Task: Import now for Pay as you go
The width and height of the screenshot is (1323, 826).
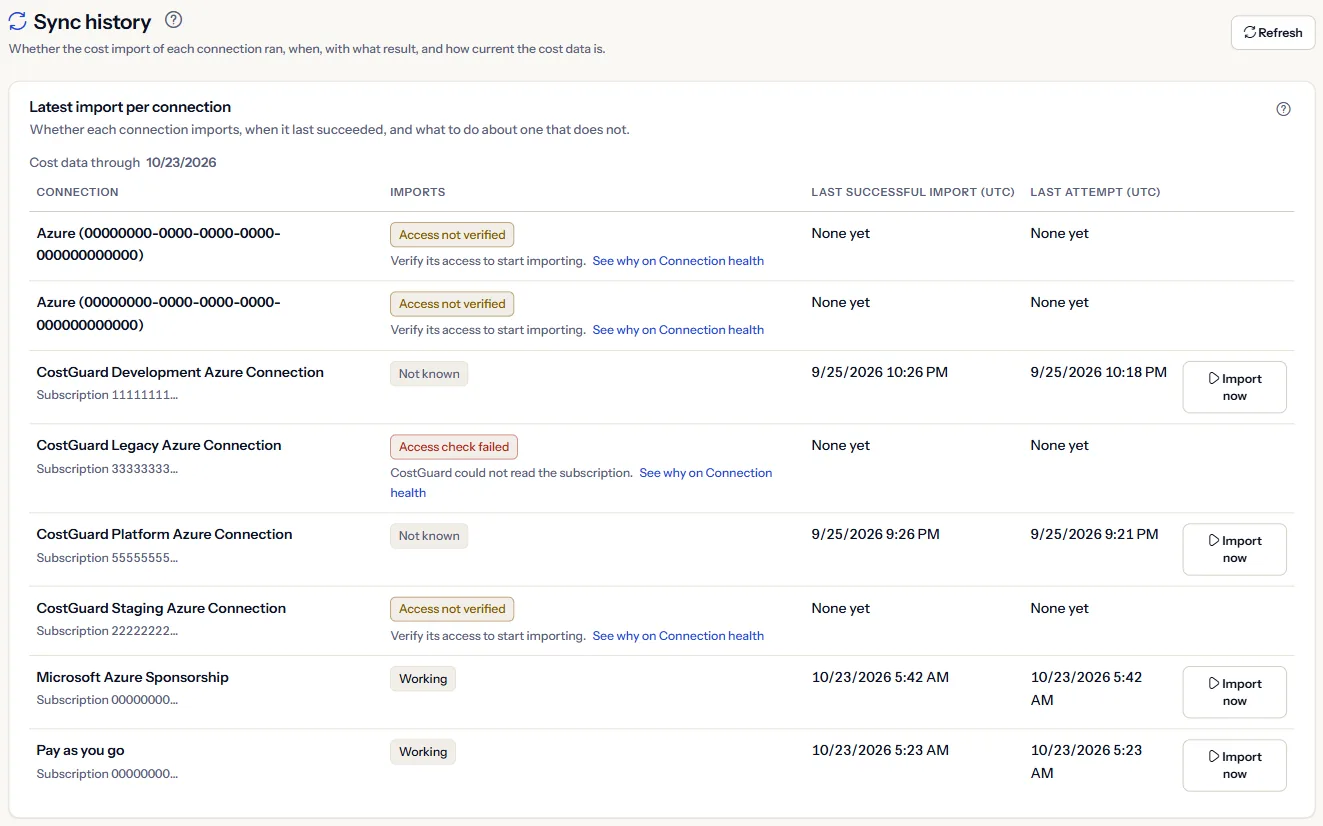Action: click(x=1234, y=765)
